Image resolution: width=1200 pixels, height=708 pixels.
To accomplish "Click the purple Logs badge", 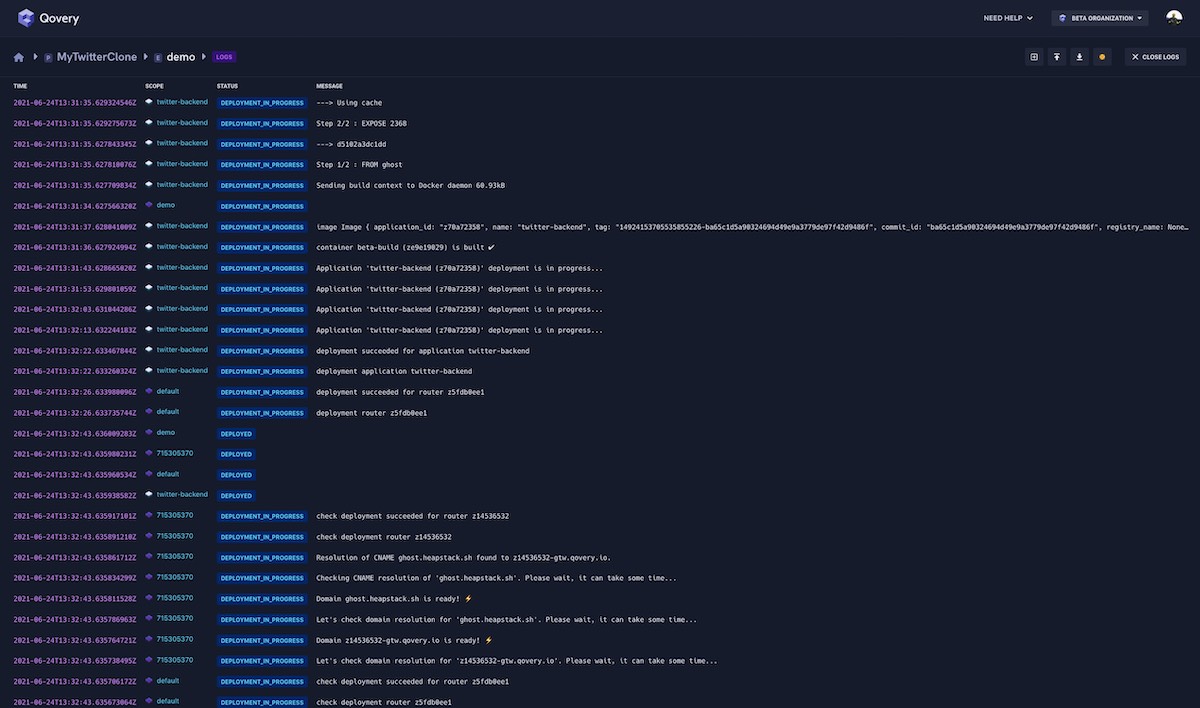I will pyautogui.click(x=224, y=57).
